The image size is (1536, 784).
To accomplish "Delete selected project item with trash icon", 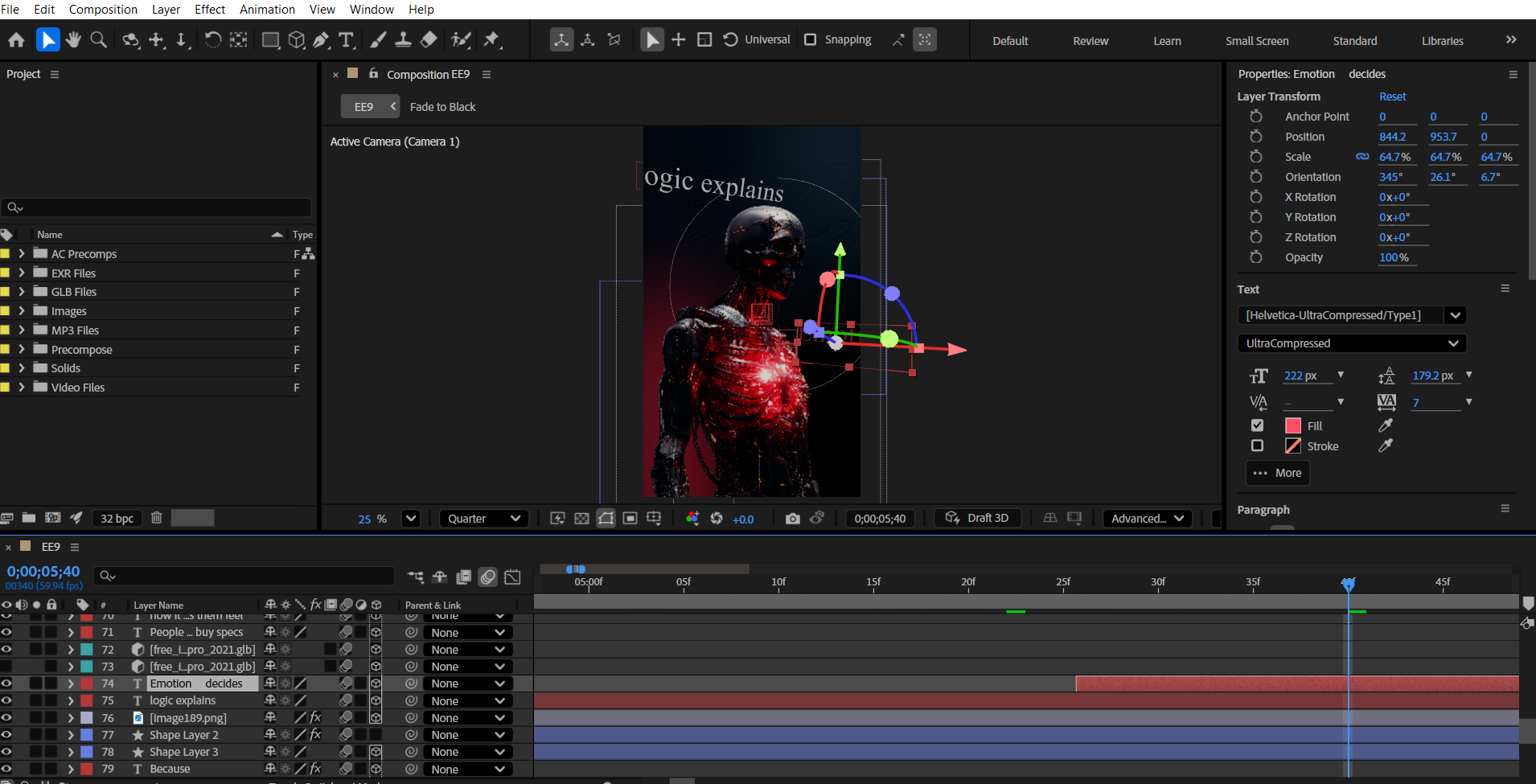I will pyautogui.click(x=157, y=518).
